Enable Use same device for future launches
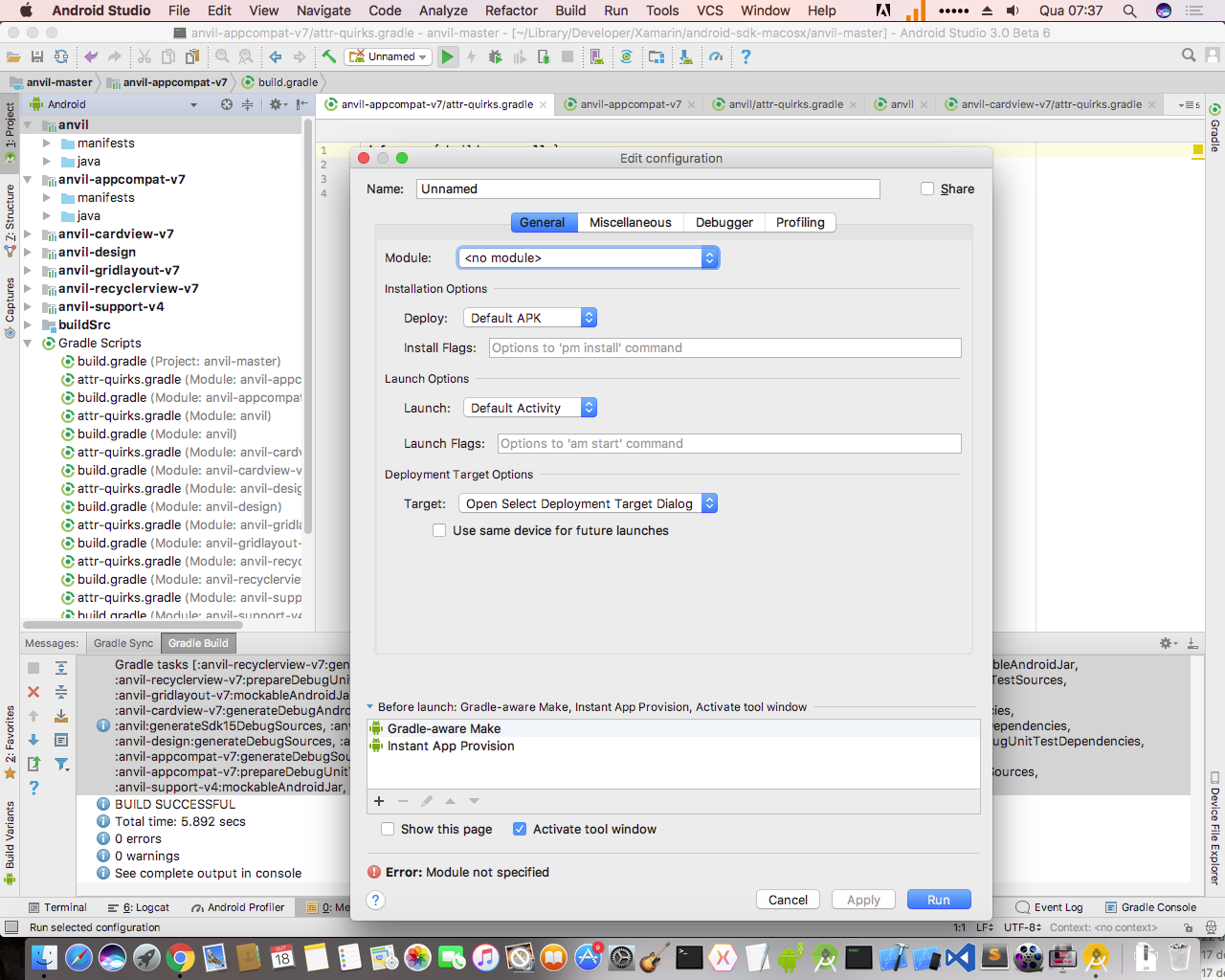Screen dimensions: 1225x980 click(439, 530)
